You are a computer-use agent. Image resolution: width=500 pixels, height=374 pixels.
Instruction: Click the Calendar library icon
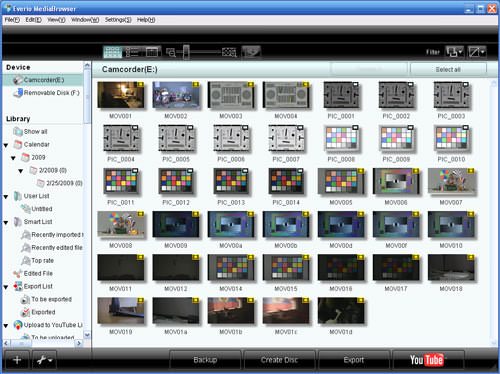click(18, 144)
